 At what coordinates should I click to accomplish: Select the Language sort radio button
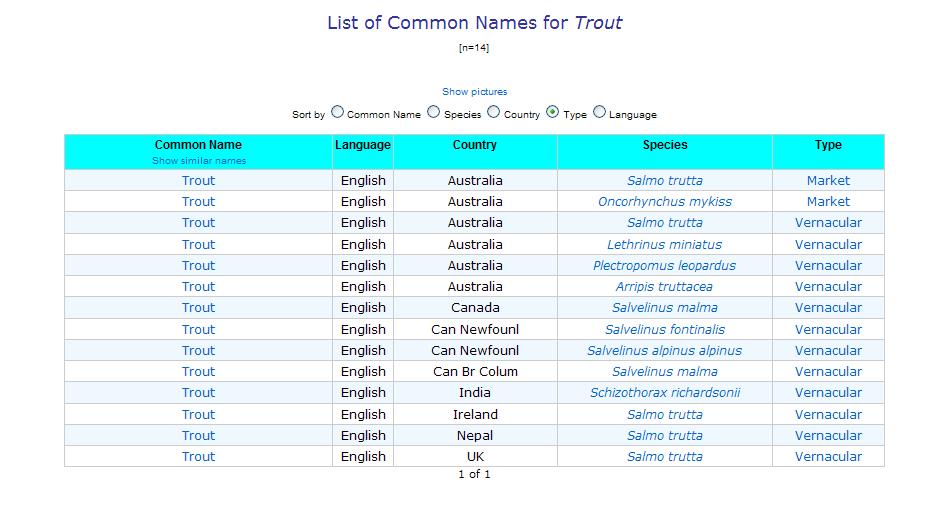point(599,113)
